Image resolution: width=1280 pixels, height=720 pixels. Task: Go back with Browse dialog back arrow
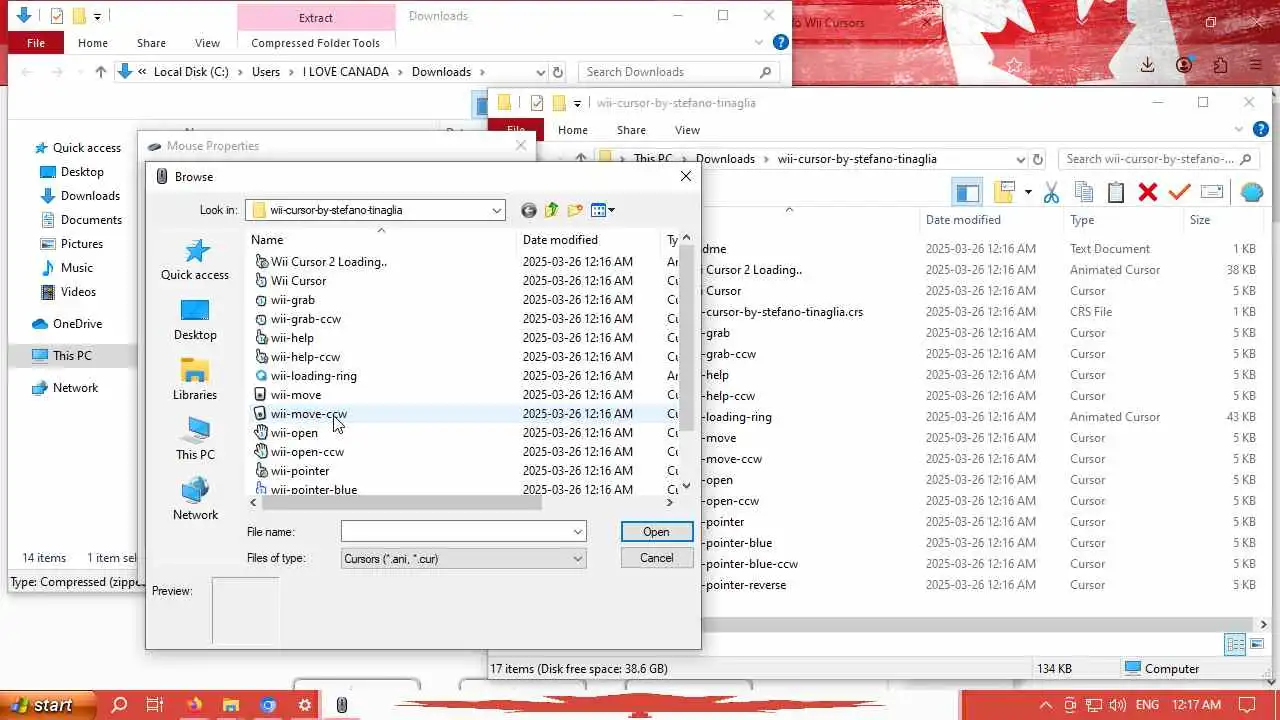(x=529, y=210)
